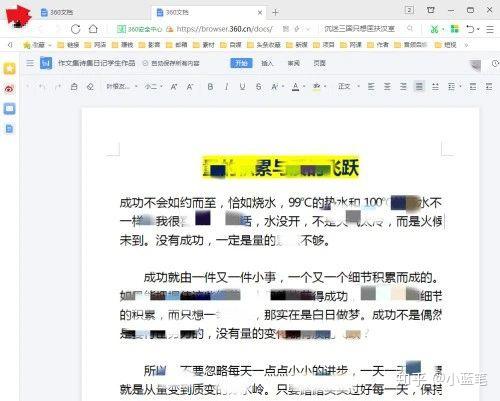Click the redo arrow in the toolbar
The image size is (500, 401).
click(x=58, y=87)
